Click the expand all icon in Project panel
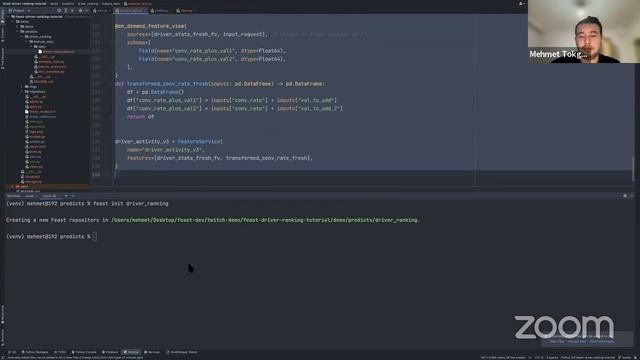 (66, 11)
